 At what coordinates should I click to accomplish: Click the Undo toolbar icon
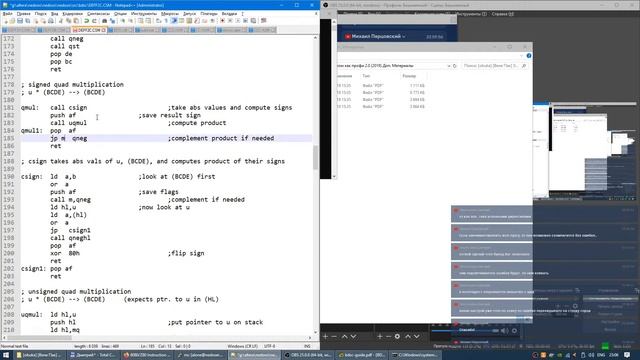(x=87, y=20)
